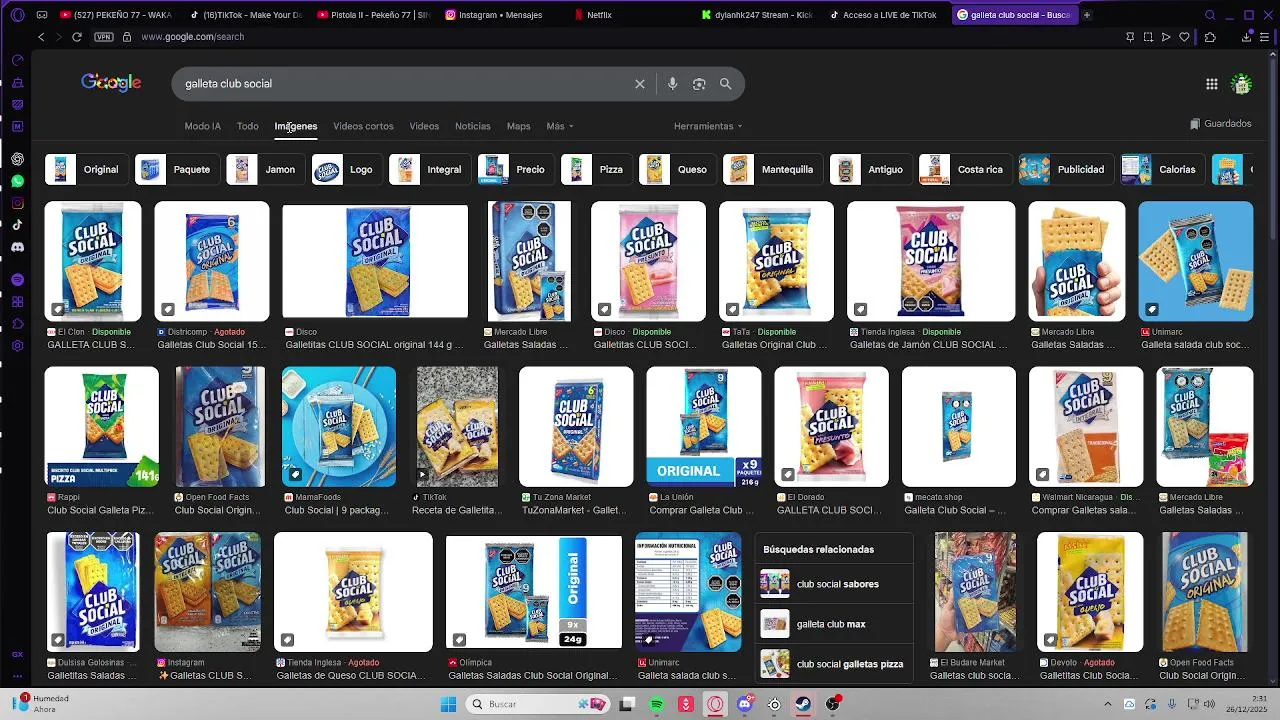Filter images by Paquete chip
The image size is (1280, 720).
pyautogui.click(x=176, y=170)
